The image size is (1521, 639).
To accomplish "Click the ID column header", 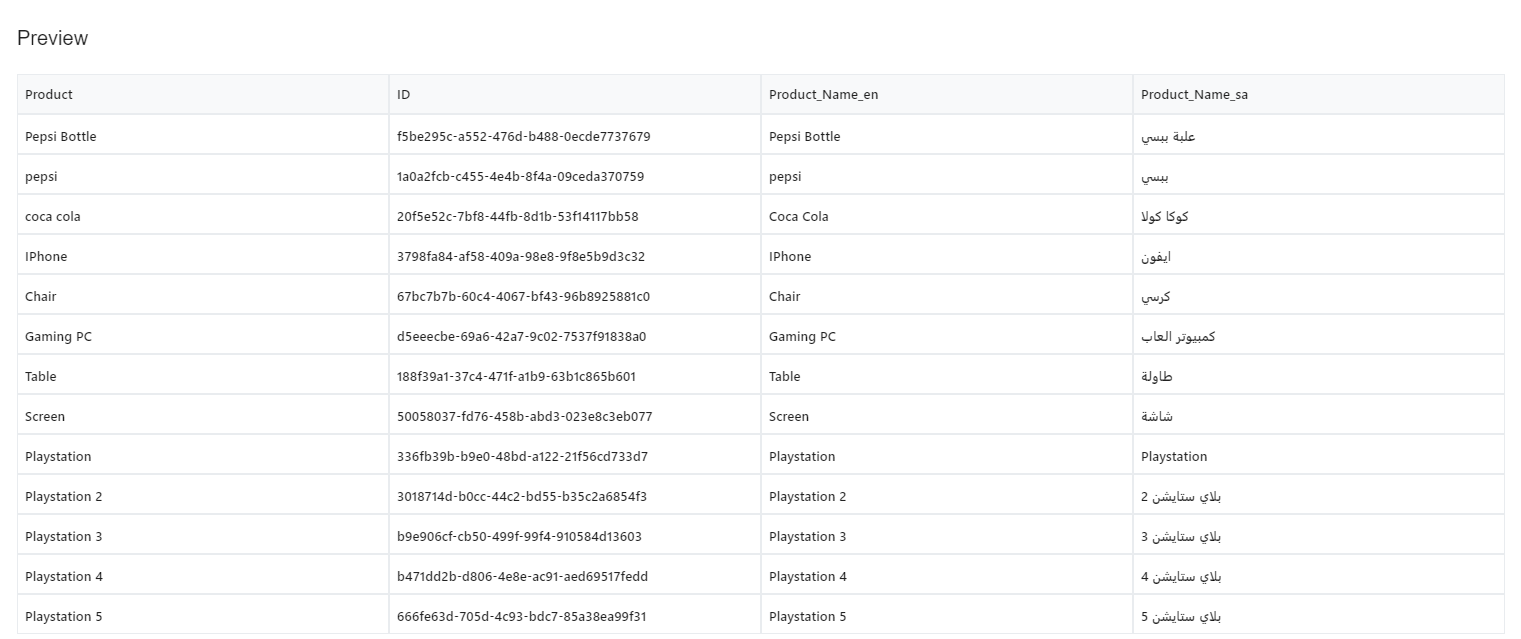I will (x=404, y=95).
